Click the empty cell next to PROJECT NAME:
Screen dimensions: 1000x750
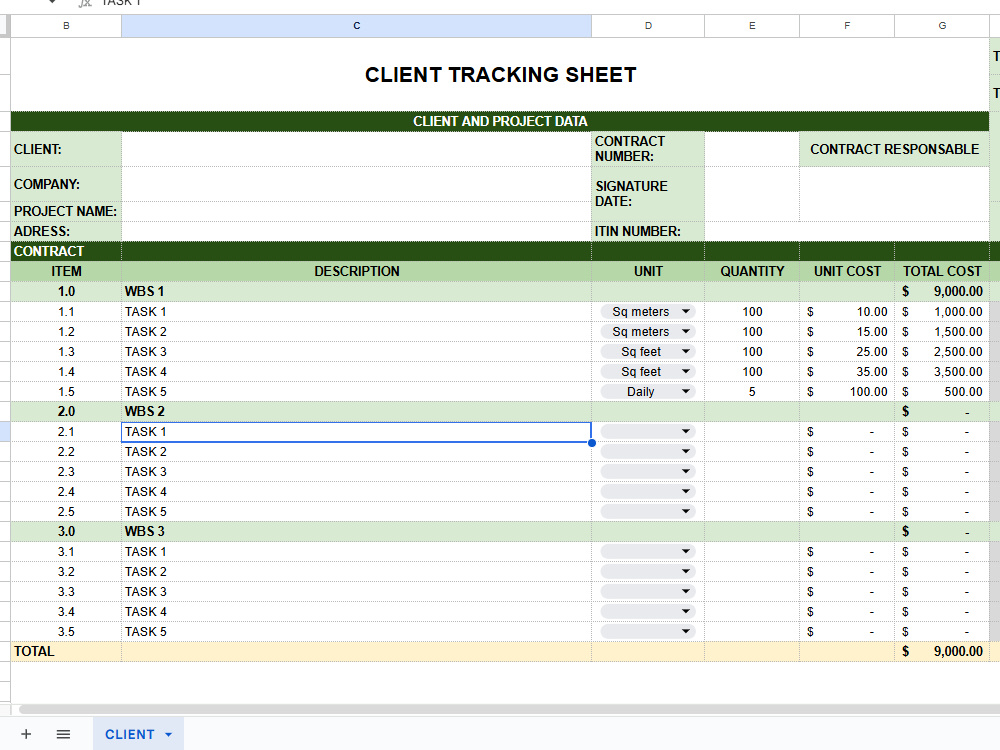click(357, 212)
